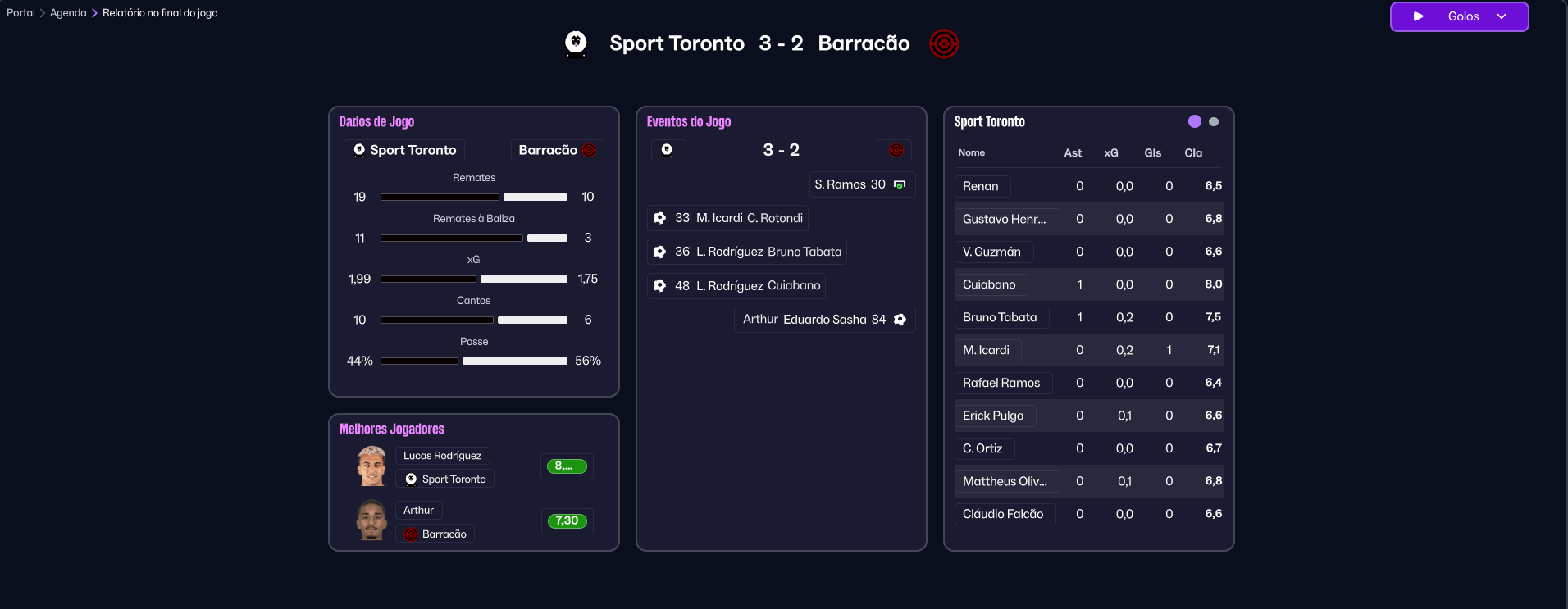The height and width of the screenshot is (609, 1568).
Task: Sort table by Cla column header
Action: click(1193, 153)
